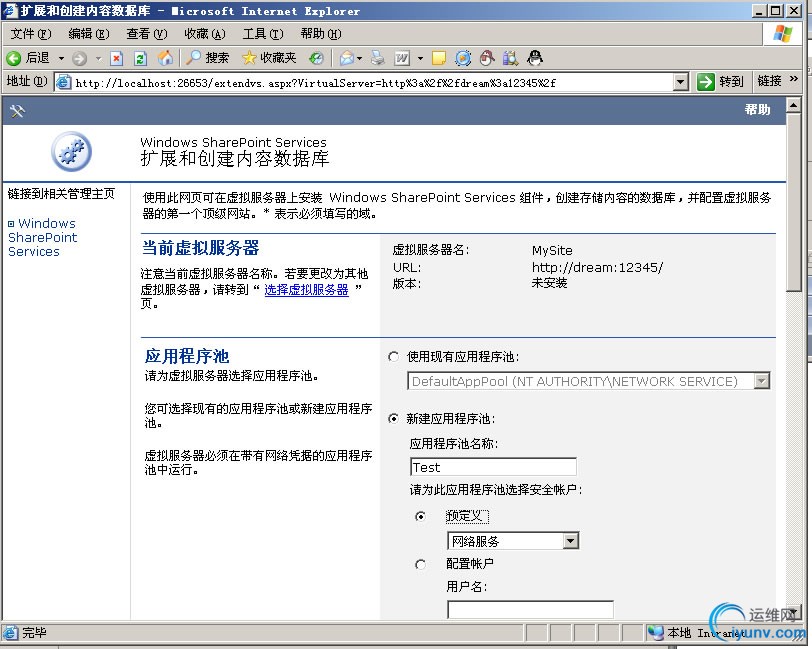Viewport: 812px width, 649px height.
Task: Click the page icon in the address bar
Action: tap(64, 82)
